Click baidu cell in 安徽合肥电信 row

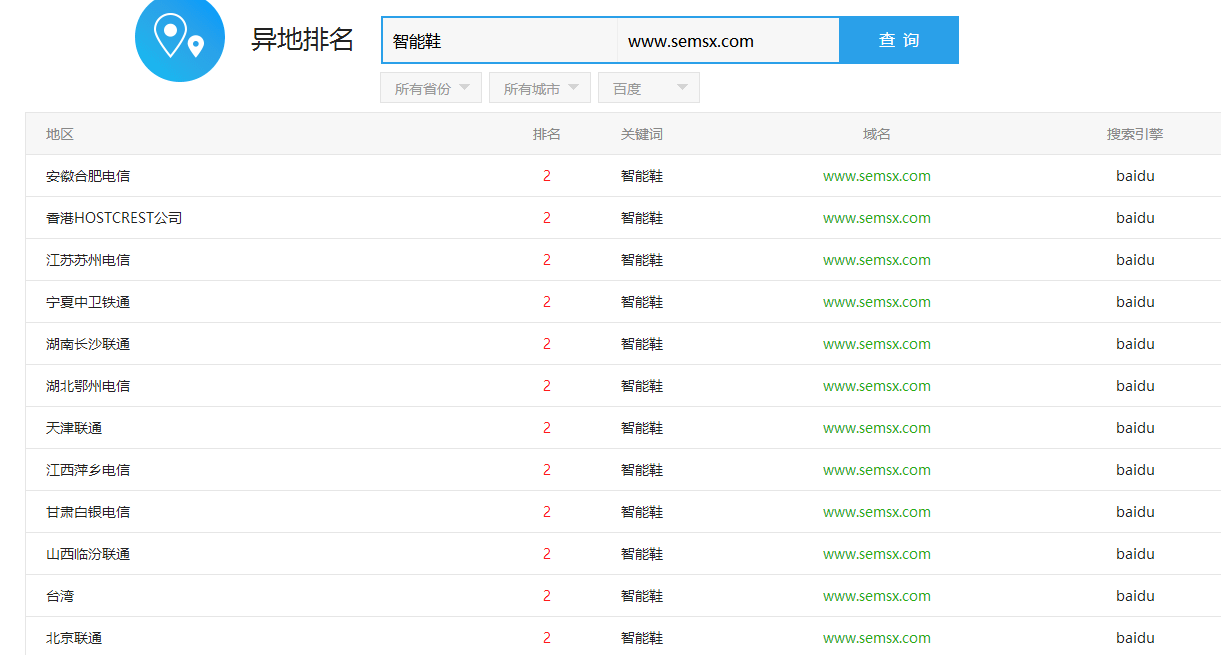[1135, 176]
